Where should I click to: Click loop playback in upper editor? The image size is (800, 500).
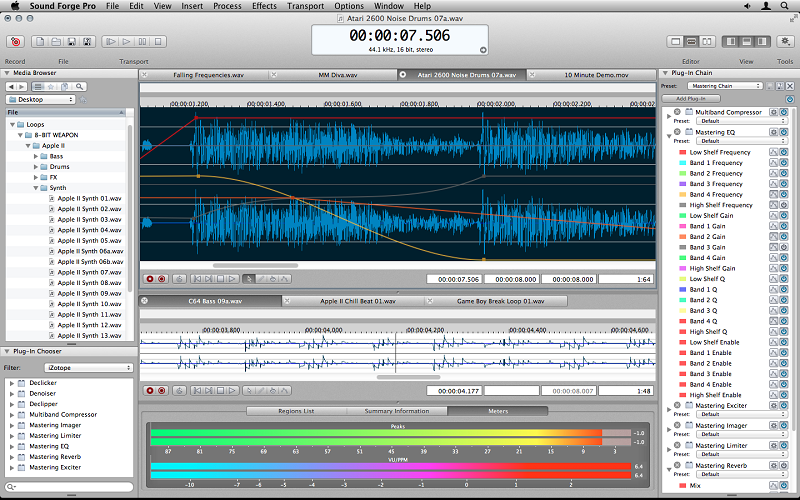pos(179,279)
